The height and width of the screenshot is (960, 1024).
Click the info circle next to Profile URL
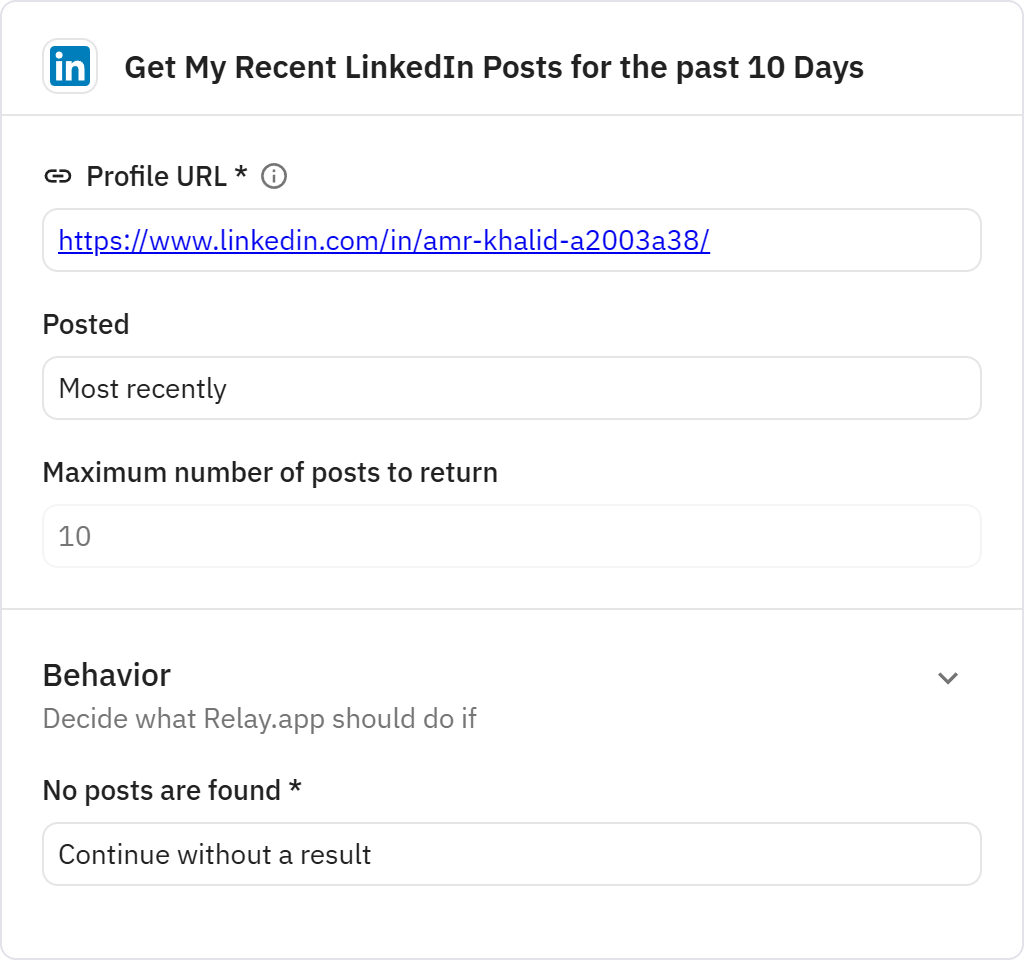pyautogui.click(x=275, y=176)
